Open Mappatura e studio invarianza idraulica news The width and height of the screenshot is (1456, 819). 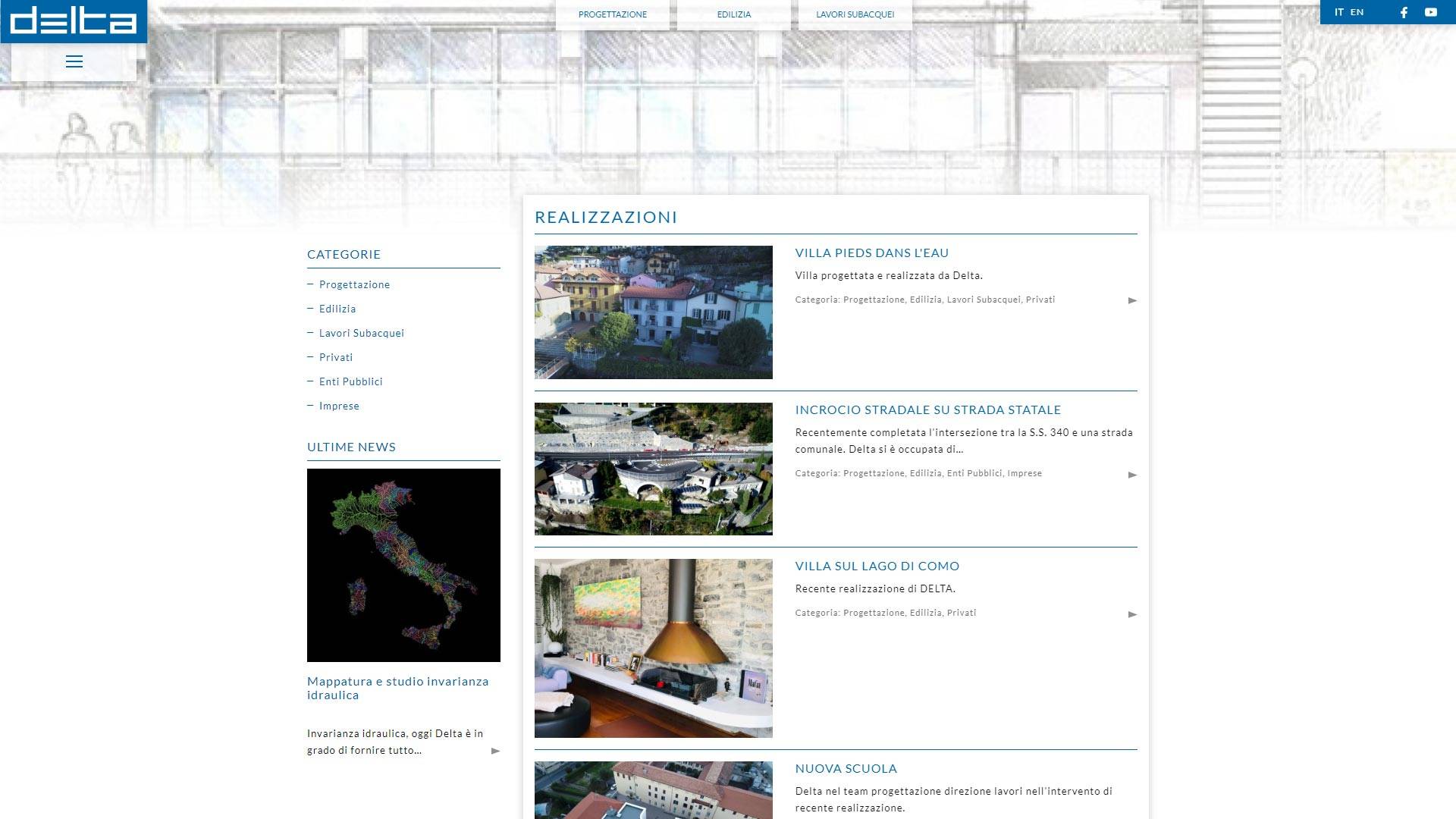click(398, 688)
